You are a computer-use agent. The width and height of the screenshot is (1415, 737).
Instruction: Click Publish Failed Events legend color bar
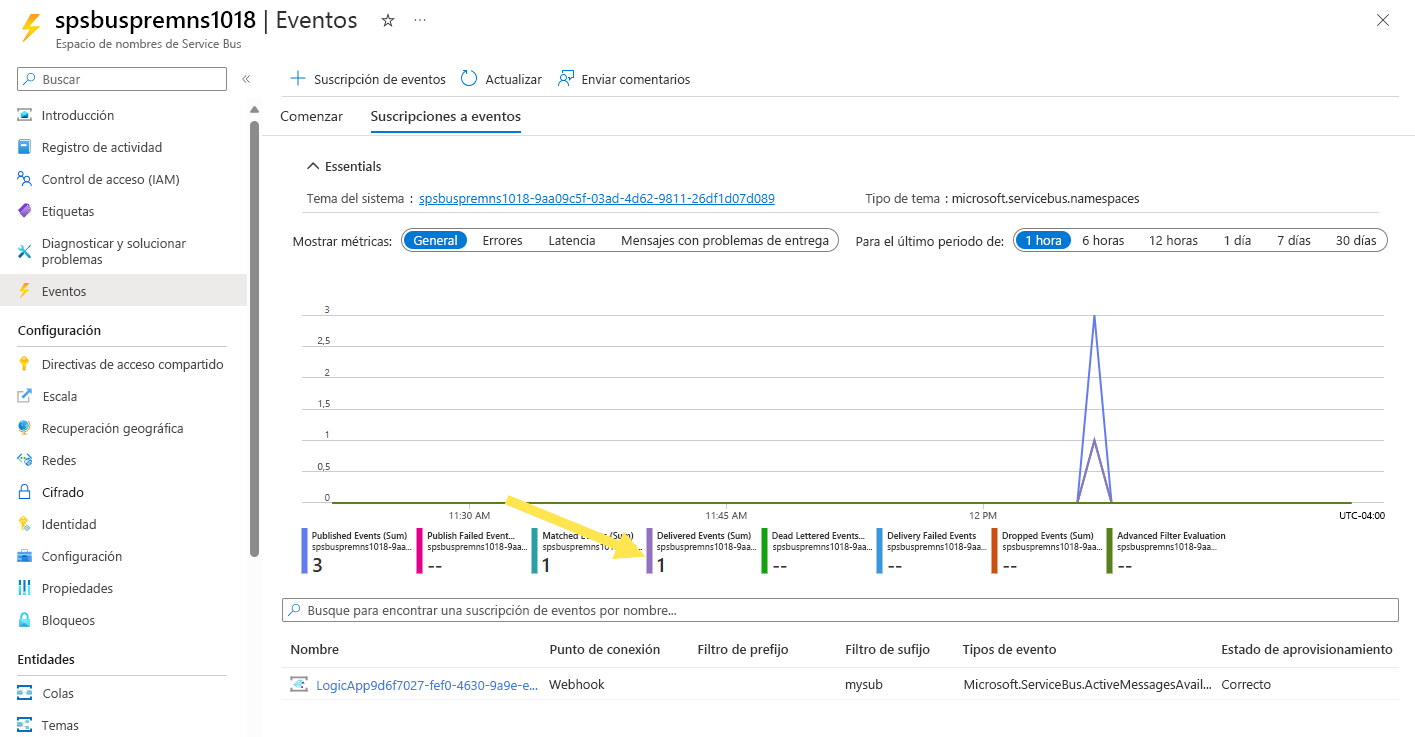click(420, 551)
